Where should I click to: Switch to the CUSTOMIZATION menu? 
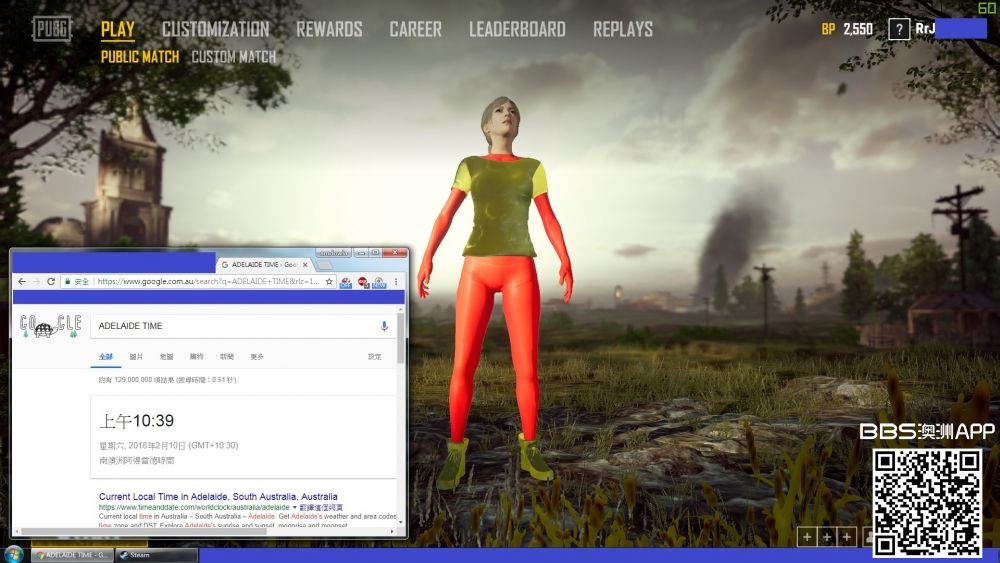point(215,29)
